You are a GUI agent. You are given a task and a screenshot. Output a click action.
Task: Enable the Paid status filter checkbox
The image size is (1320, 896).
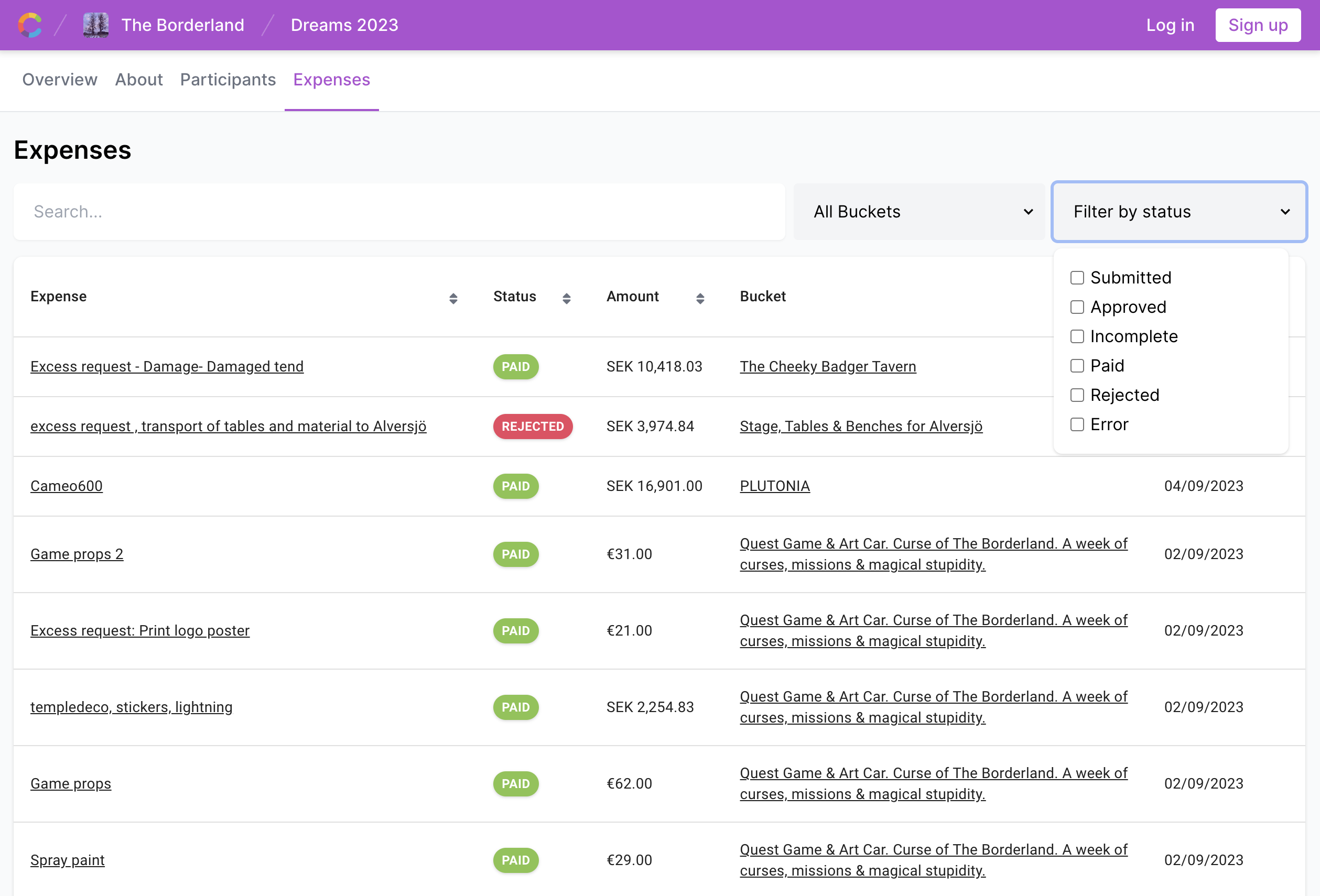coord(1077,366)
